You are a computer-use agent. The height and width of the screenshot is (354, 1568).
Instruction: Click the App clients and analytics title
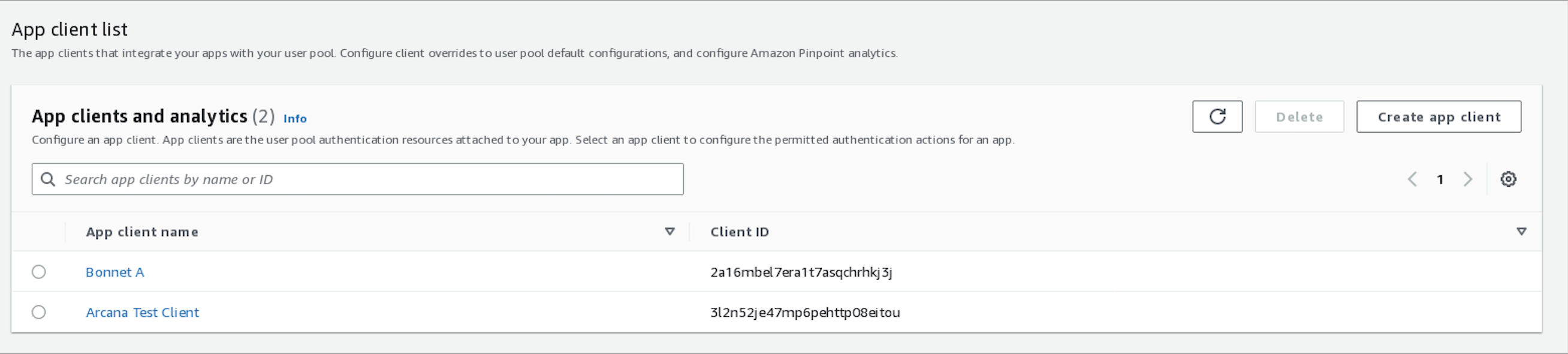point(140,116)
